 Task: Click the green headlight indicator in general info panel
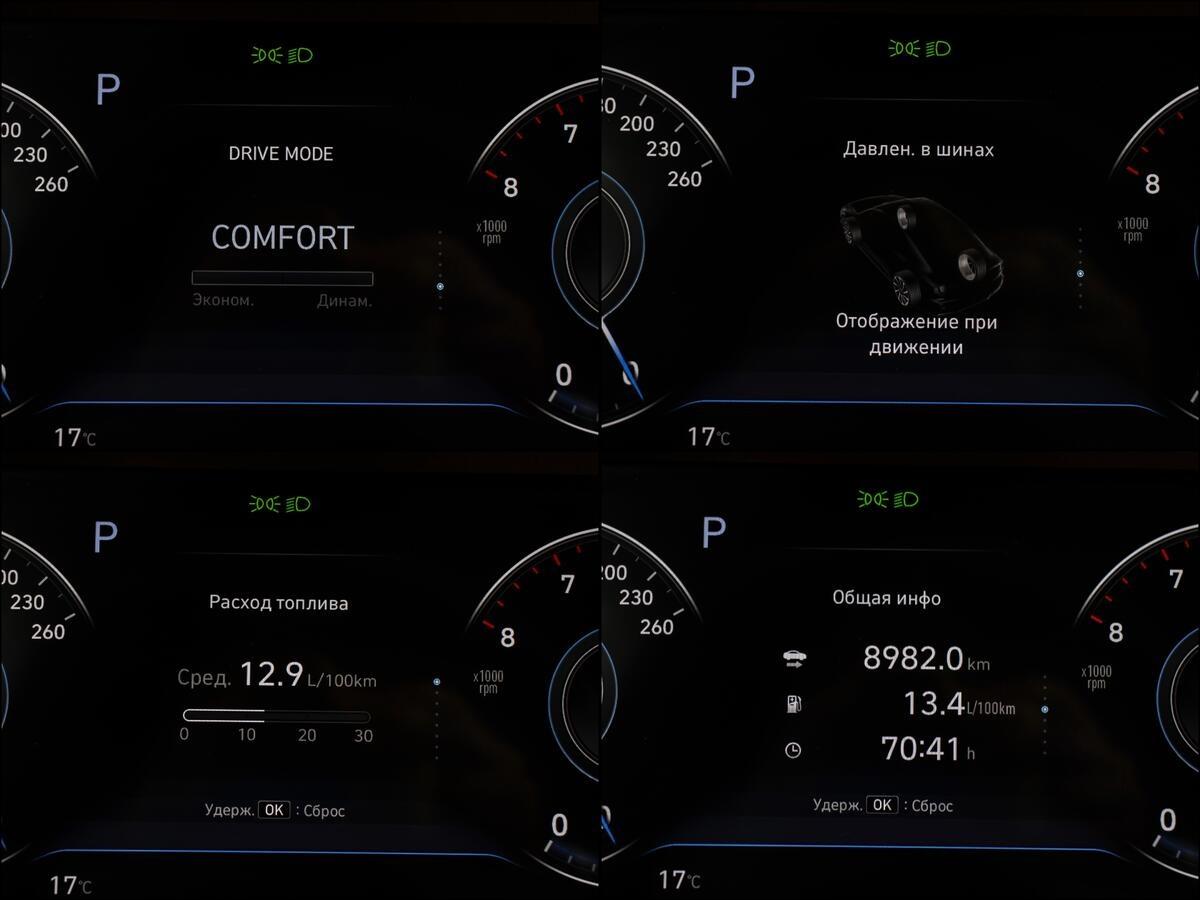coord(889,498)
